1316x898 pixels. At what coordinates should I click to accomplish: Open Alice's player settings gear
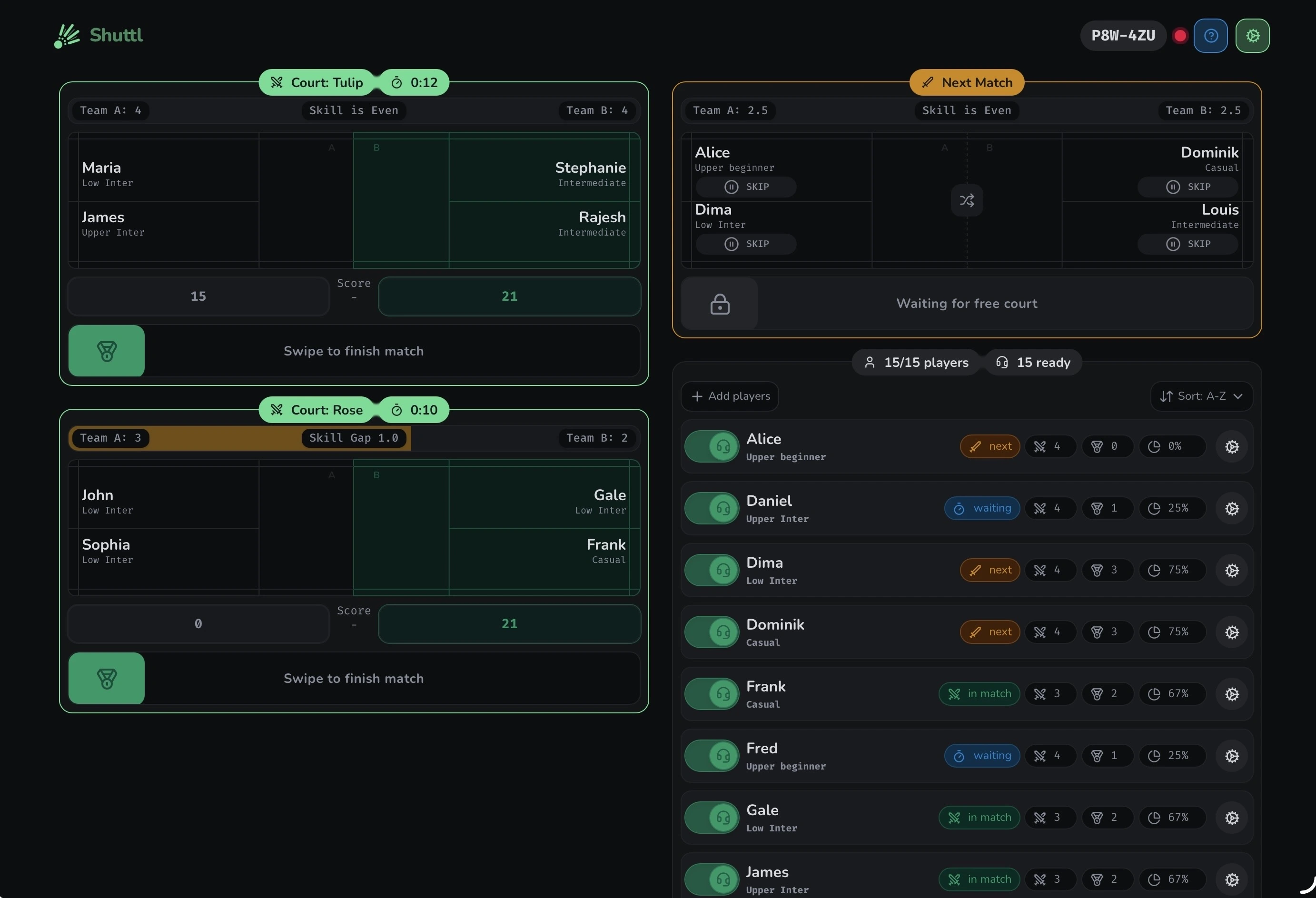(1232, 447)
